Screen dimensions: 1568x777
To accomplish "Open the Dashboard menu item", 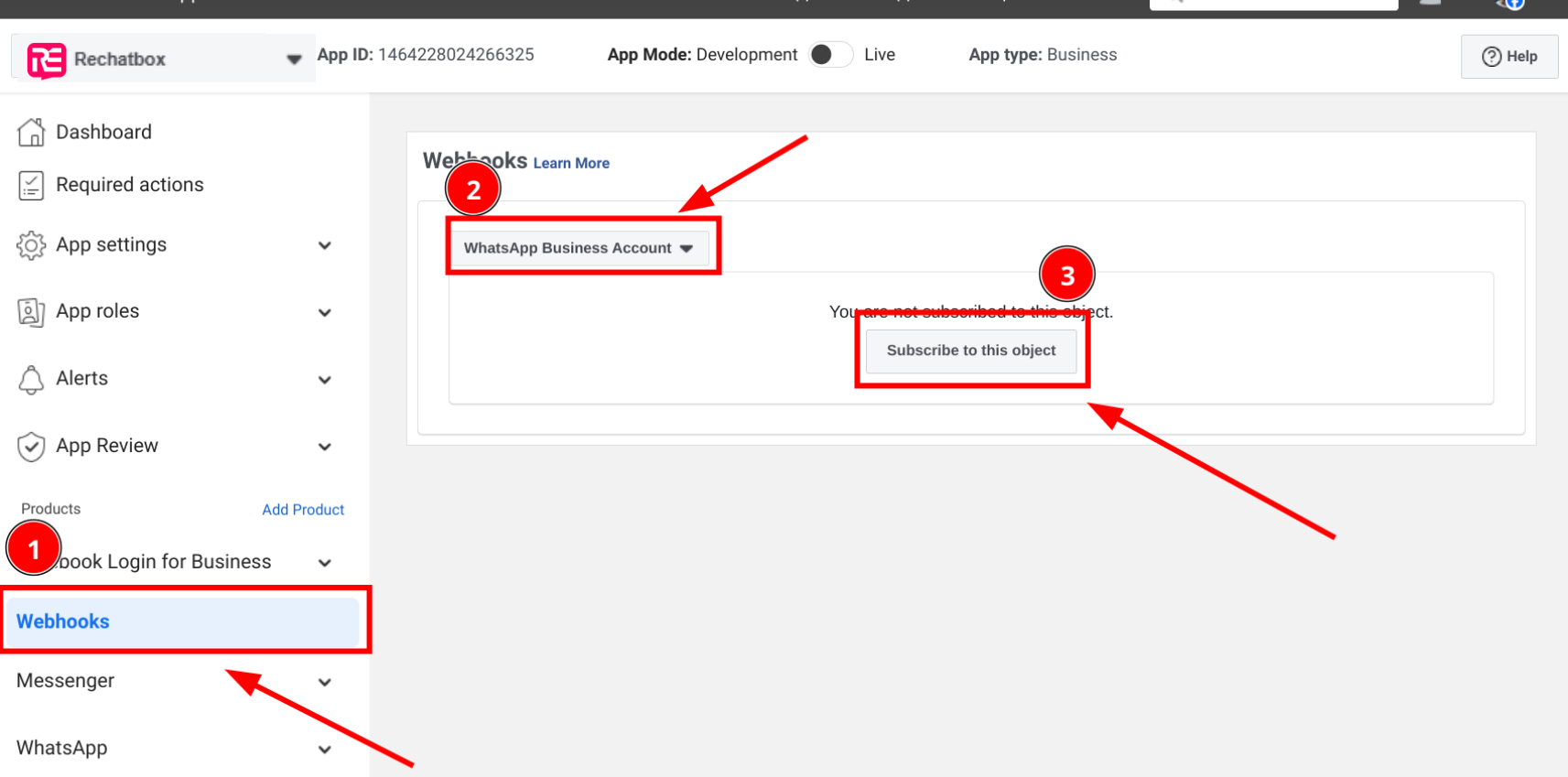I will point(103,132).
